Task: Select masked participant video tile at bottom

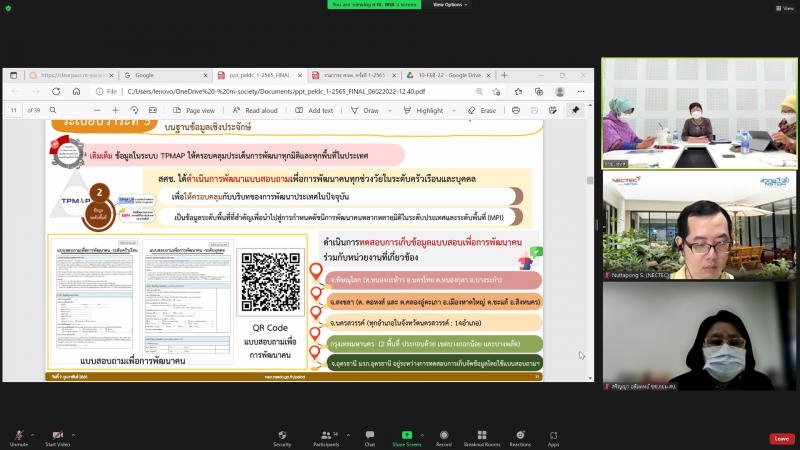Action: 699,336
